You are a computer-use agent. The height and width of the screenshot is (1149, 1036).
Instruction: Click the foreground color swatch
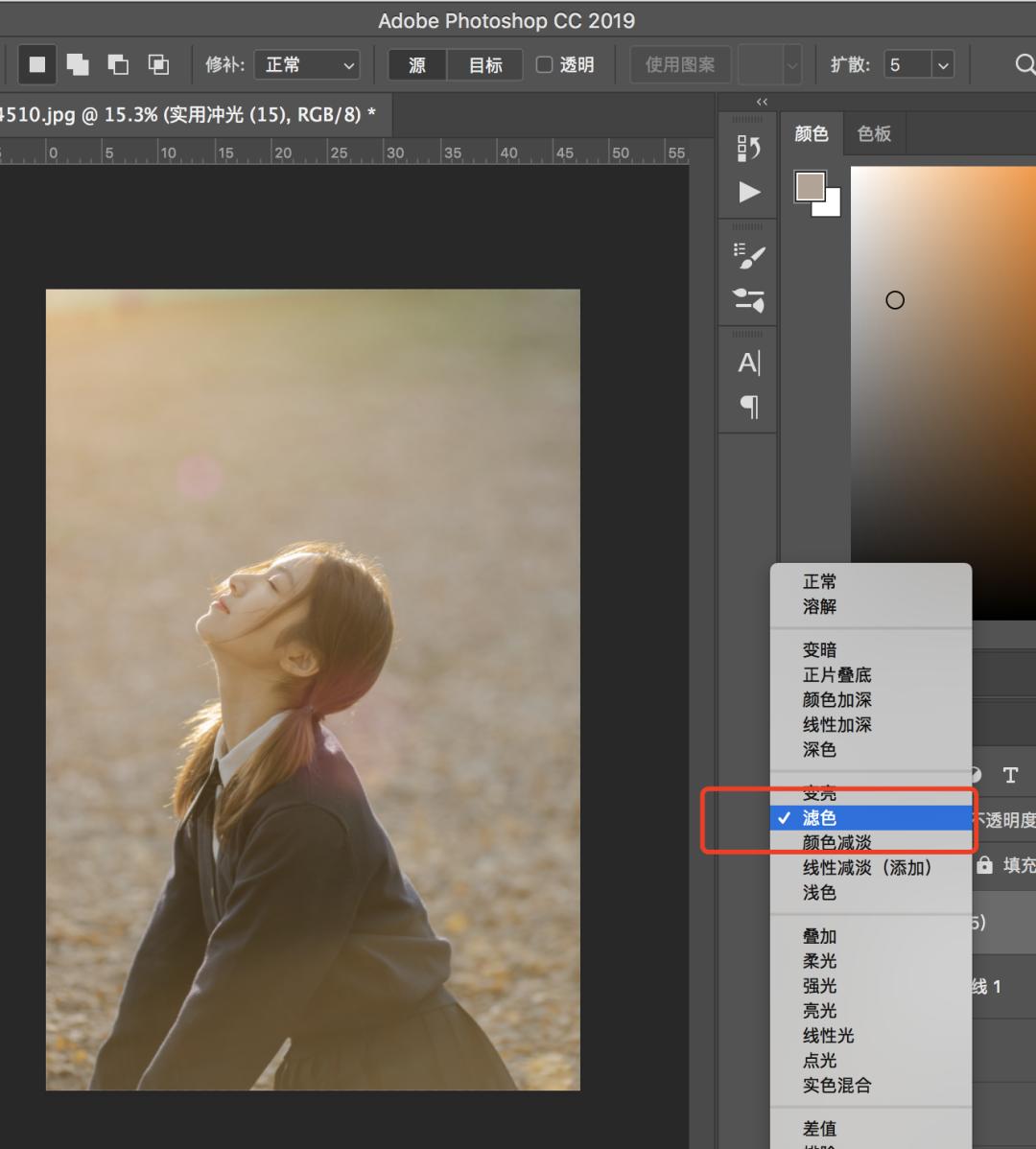tap(810, 186)
